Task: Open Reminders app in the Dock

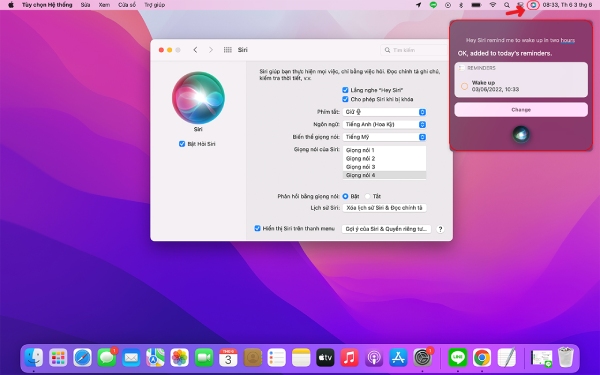Action: (x=277, y=358)
